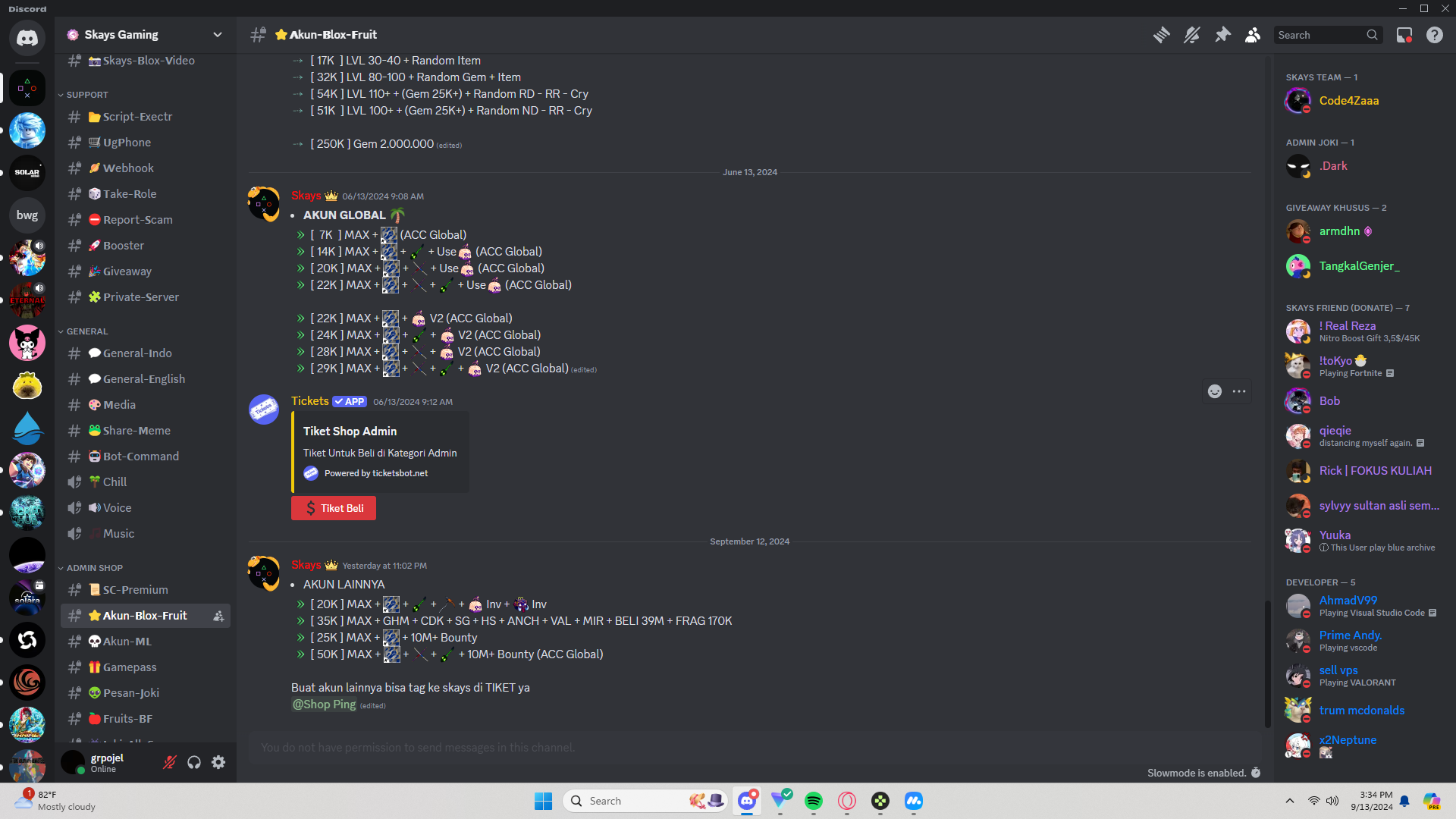The image size is (1456, 819).
Task: Open grpojel user status panel
Action: click(x=106, y=762)
